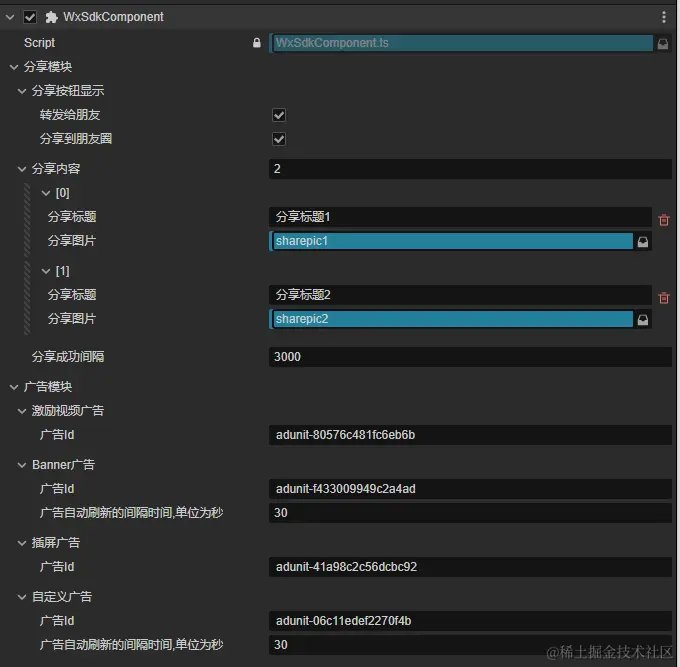Image resolution: width=680 pixels, height=667 pixels.
Task: Click the lock icon next to Script
Action: pos(257,43)
